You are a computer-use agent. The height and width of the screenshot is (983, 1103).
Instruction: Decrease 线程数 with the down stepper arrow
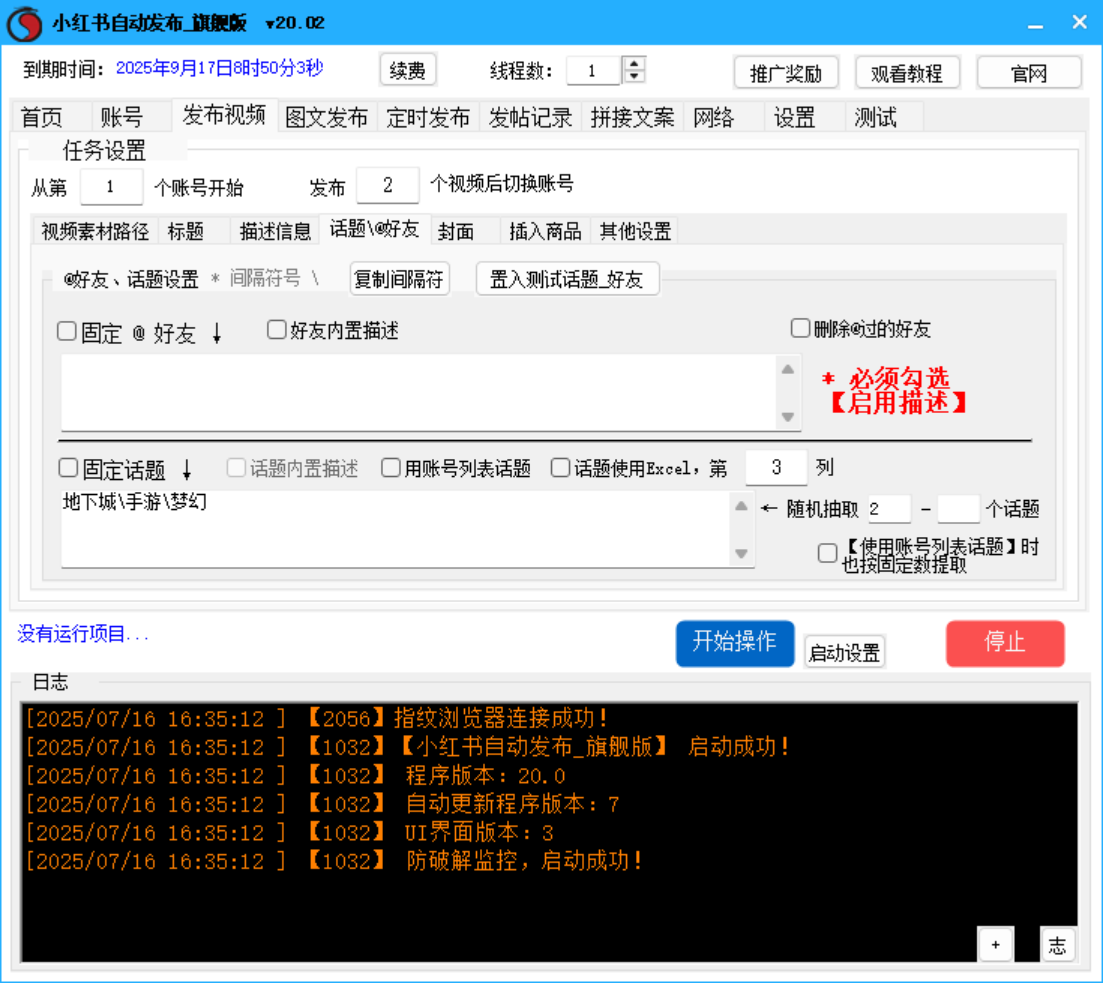tap(635, 76)
